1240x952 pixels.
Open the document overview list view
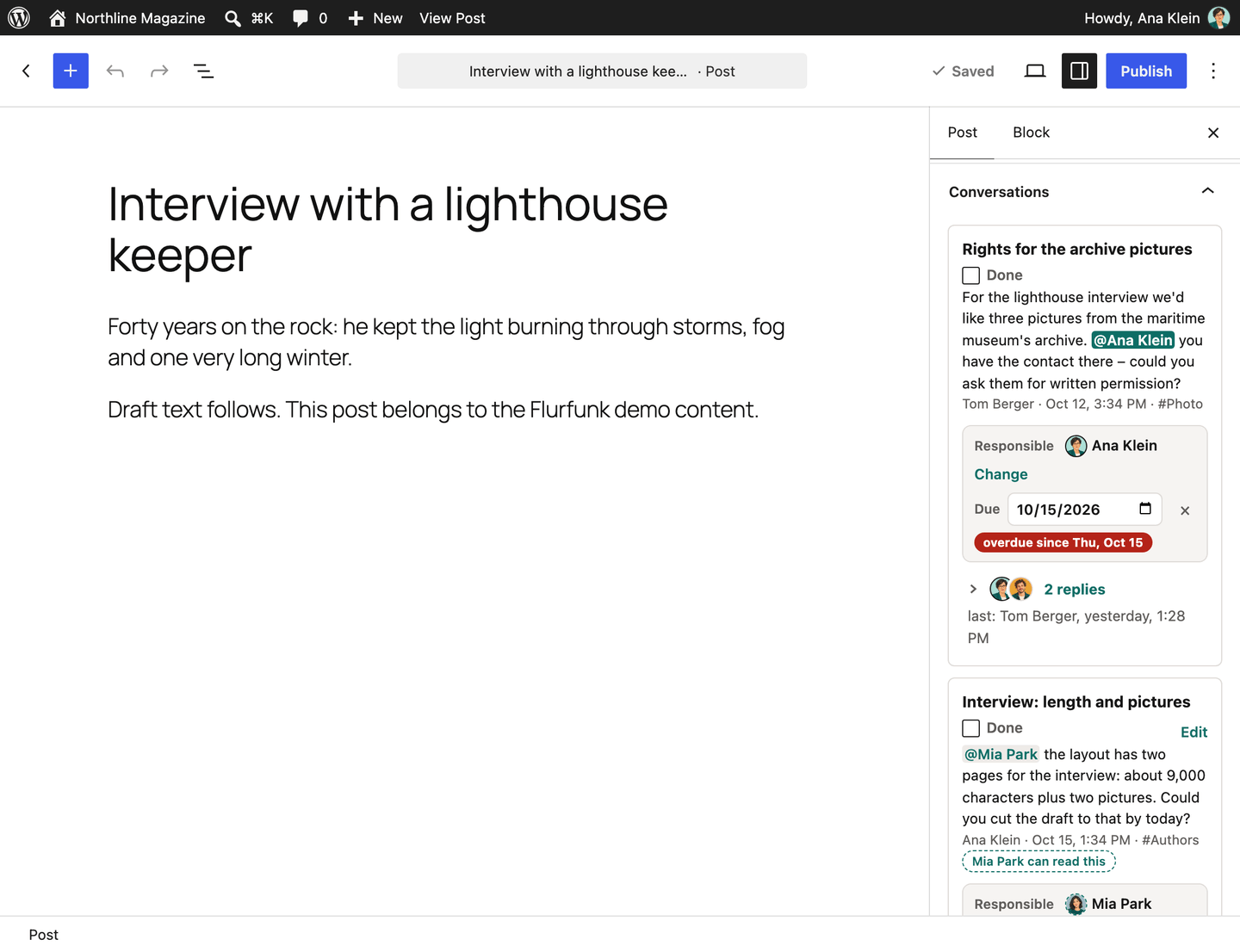[x=203, y=71]
